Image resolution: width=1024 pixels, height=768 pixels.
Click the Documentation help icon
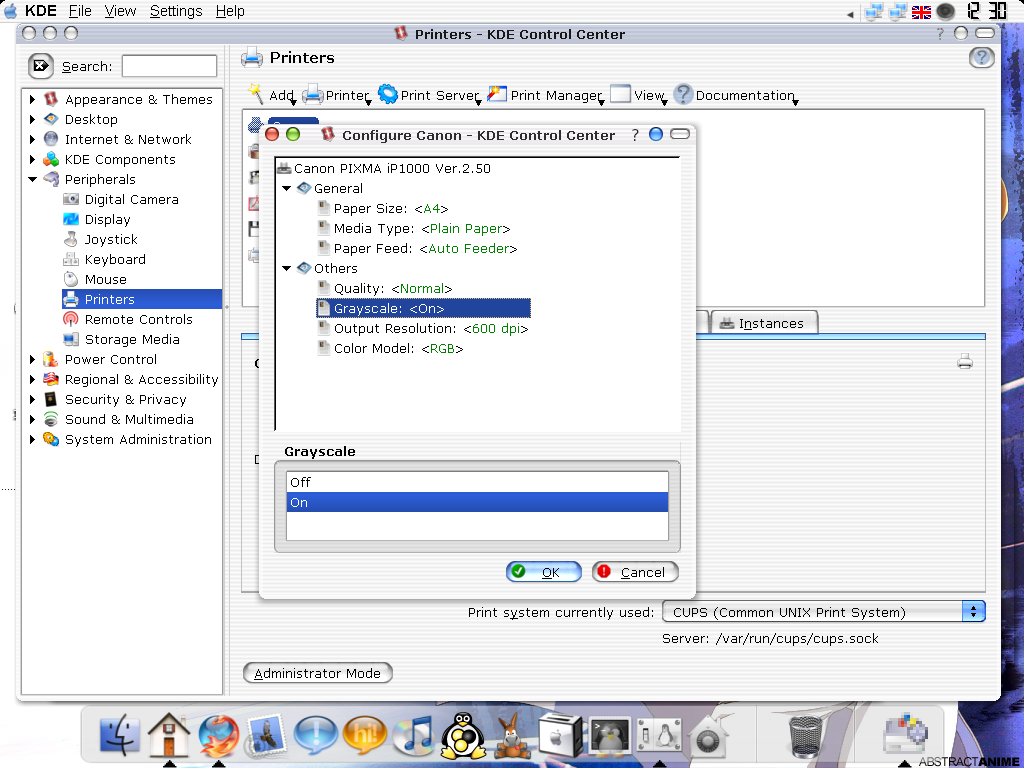tap(683, 95)
